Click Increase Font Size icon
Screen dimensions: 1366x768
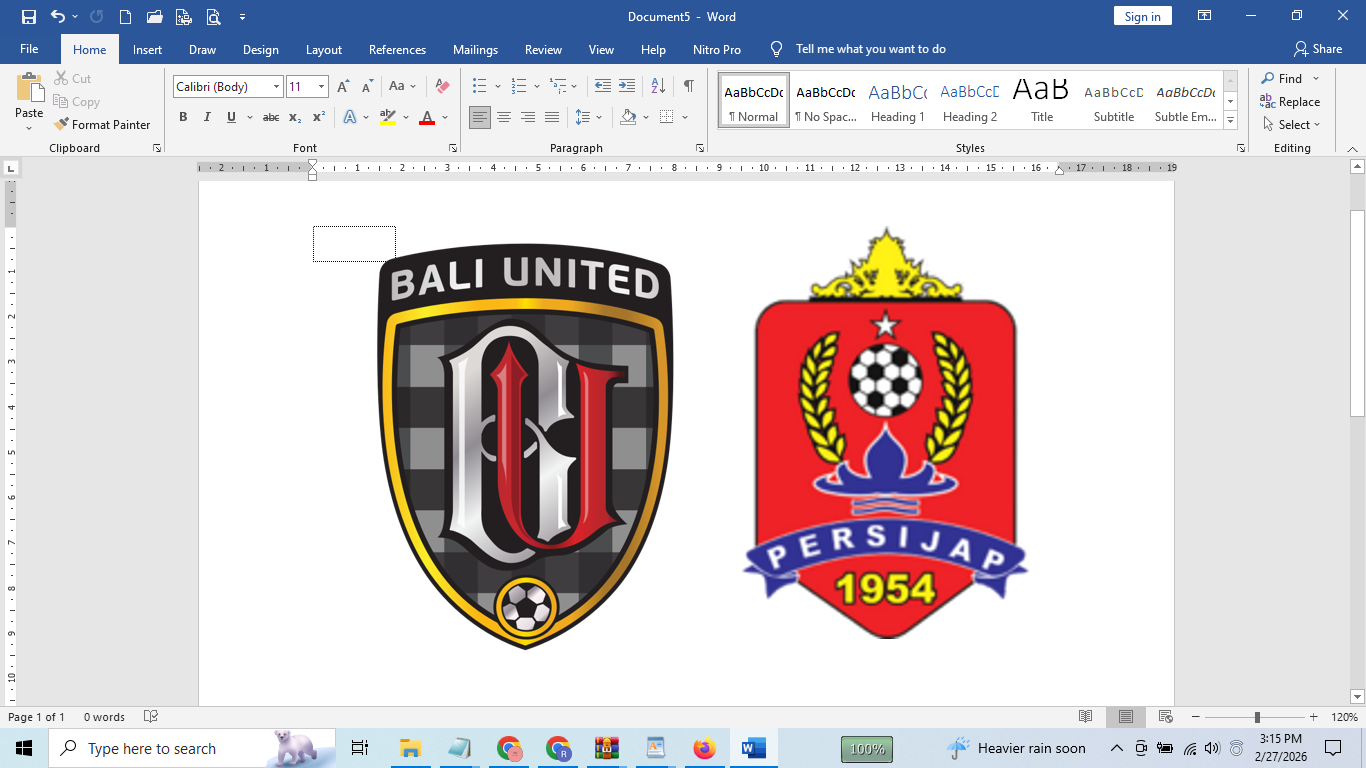pos(343,87)
